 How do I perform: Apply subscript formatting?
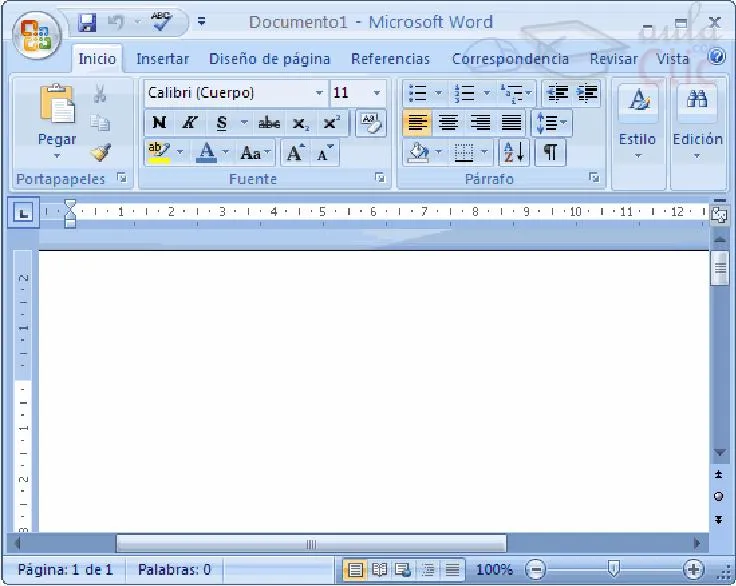(299, 123)
